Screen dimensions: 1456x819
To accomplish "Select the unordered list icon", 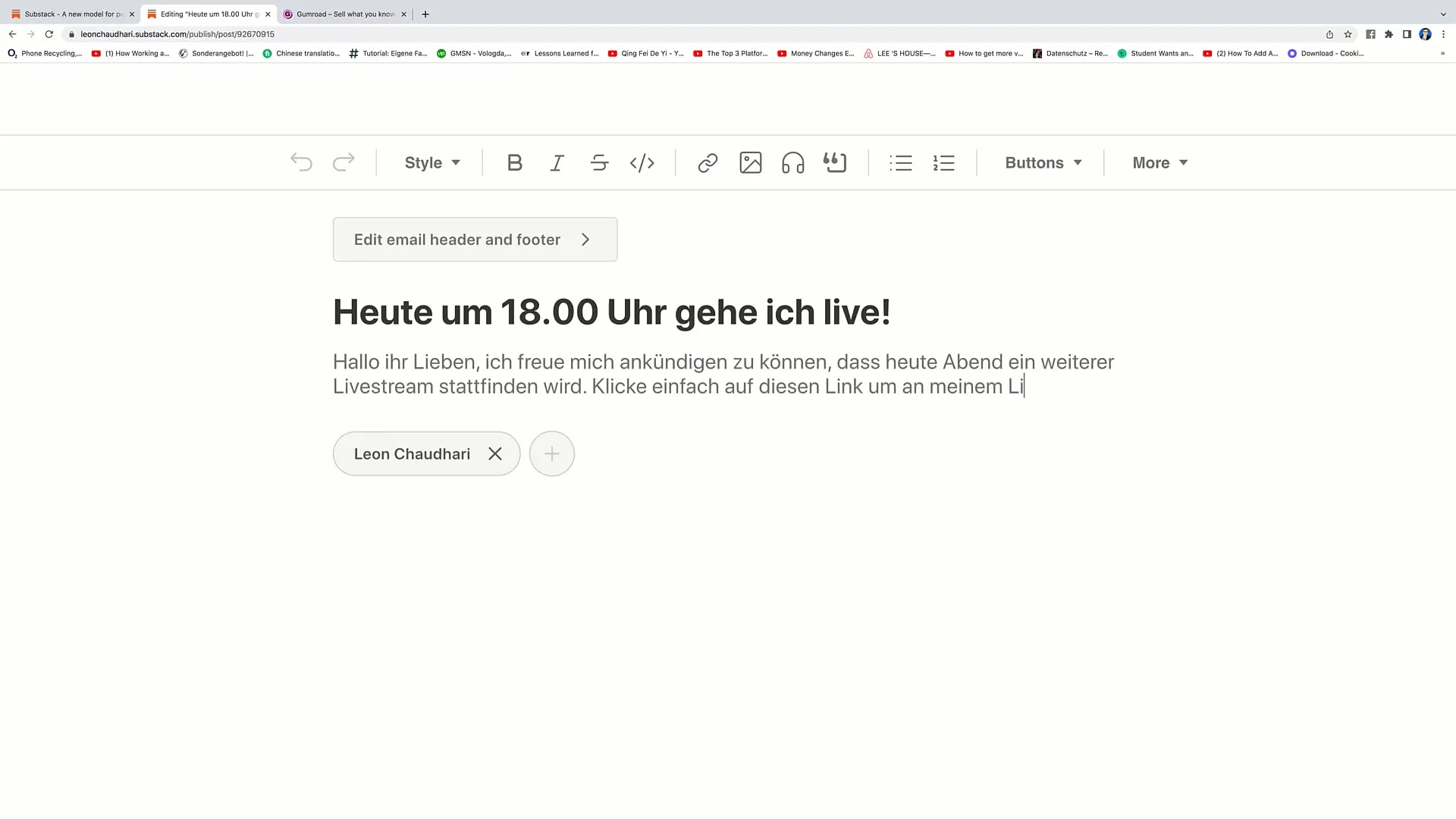I will pos(901,162).
